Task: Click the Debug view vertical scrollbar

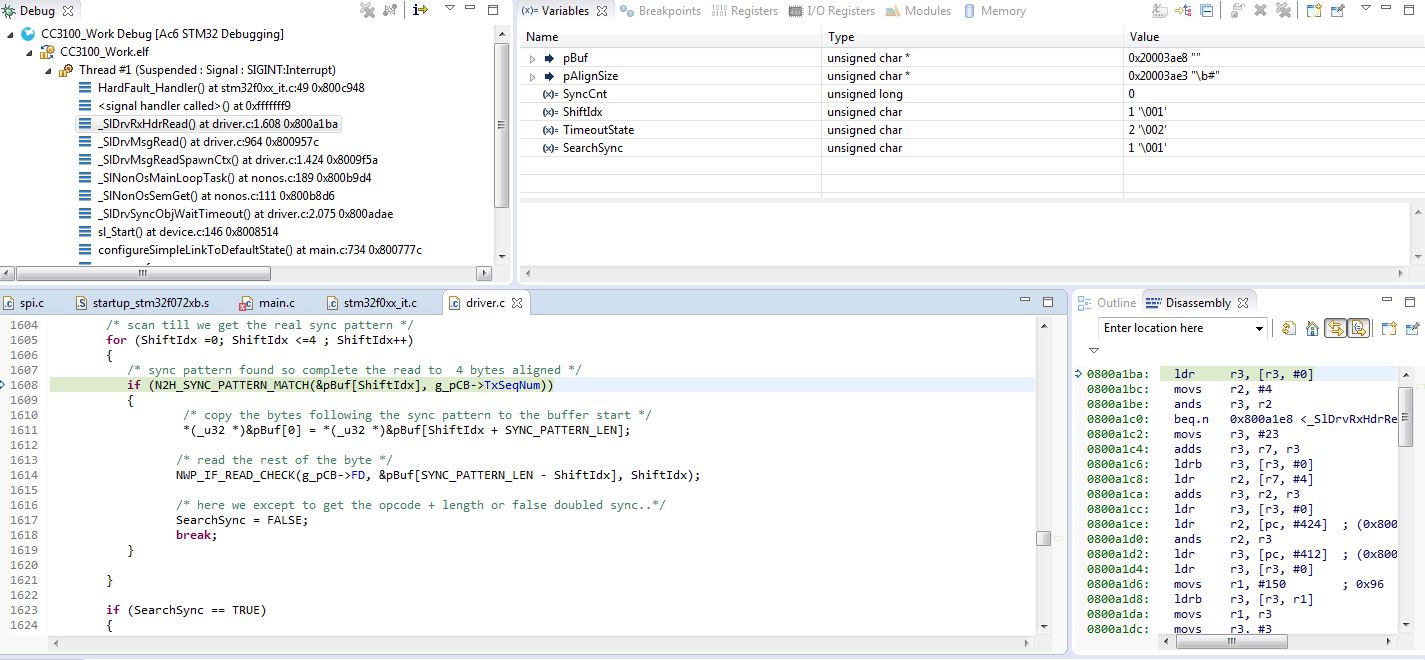Action: [502, 143]
